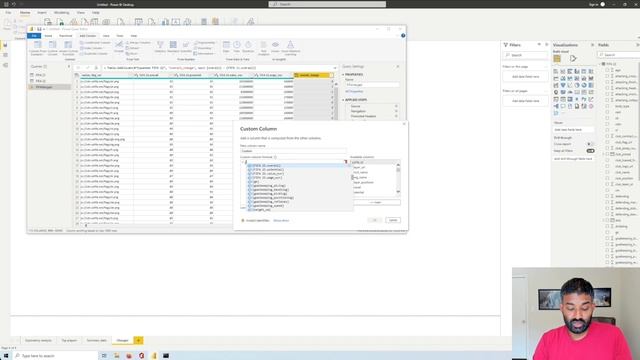Collapse the Queries pane arrow
This screenshot has height=360, width=640.
[x=69, y=67]
